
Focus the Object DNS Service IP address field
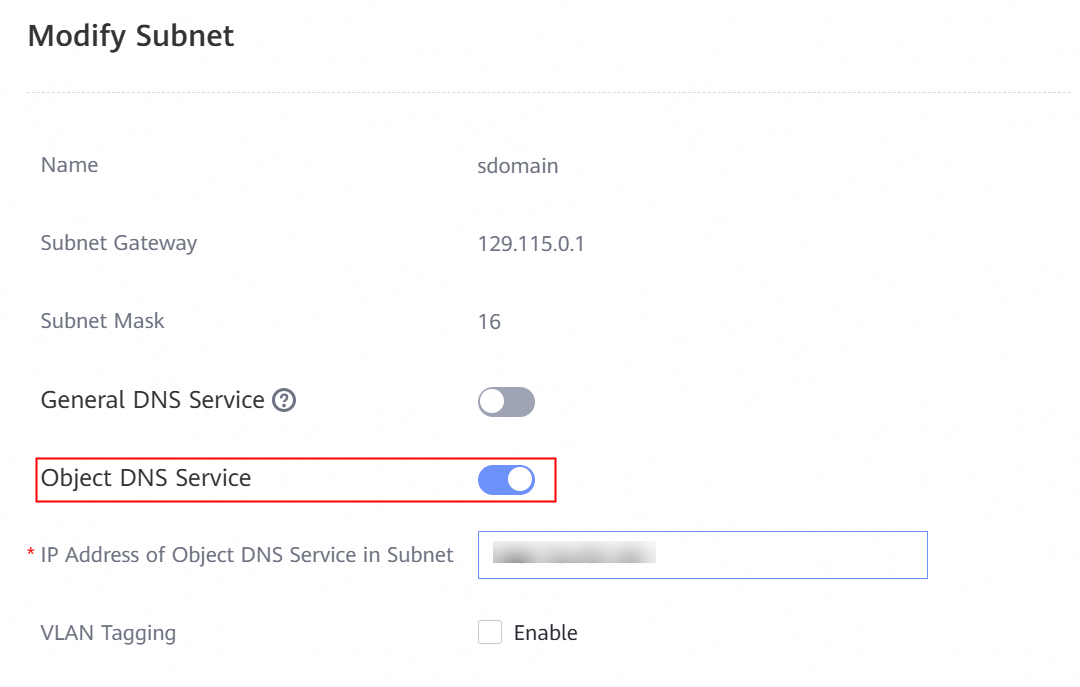tap(703, 555)
